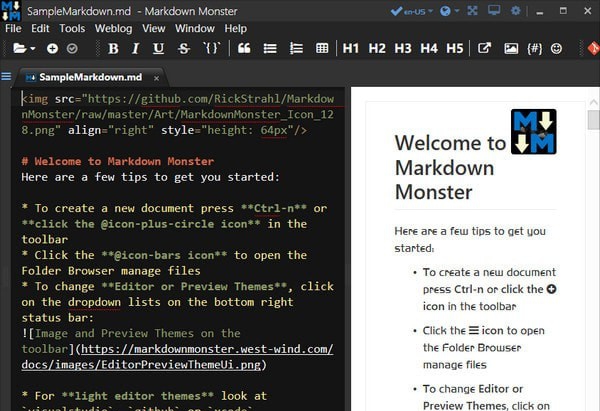Open the folder/file open icon in toolbar
This screenshot has width=600, height=411.
click(x=19, y=49)
